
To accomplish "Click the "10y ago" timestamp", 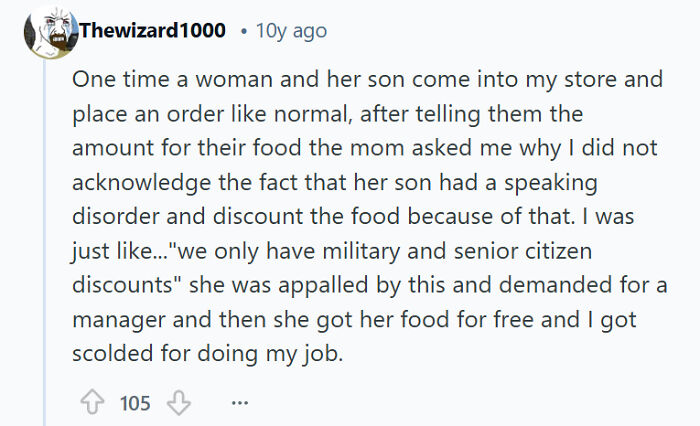I will (x=291, y=31).
